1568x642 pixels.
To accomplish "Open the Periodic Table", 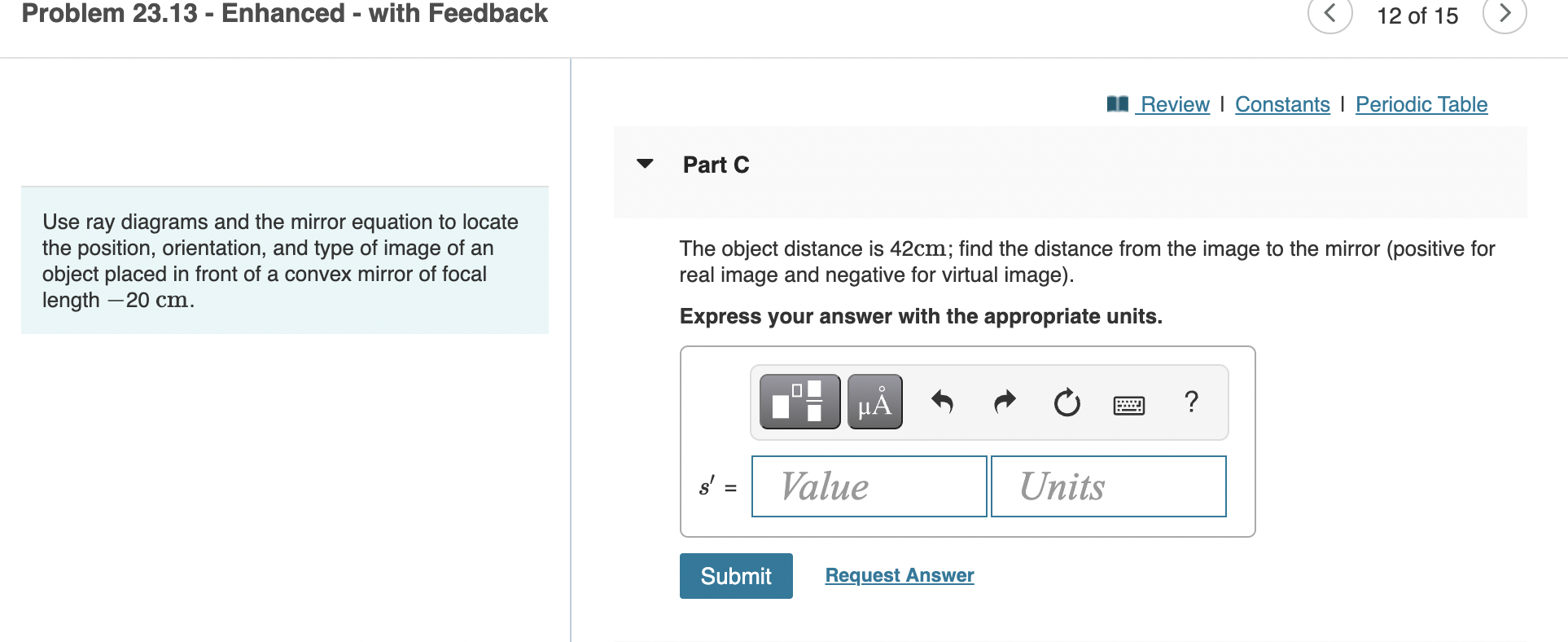I will 1421,104.
